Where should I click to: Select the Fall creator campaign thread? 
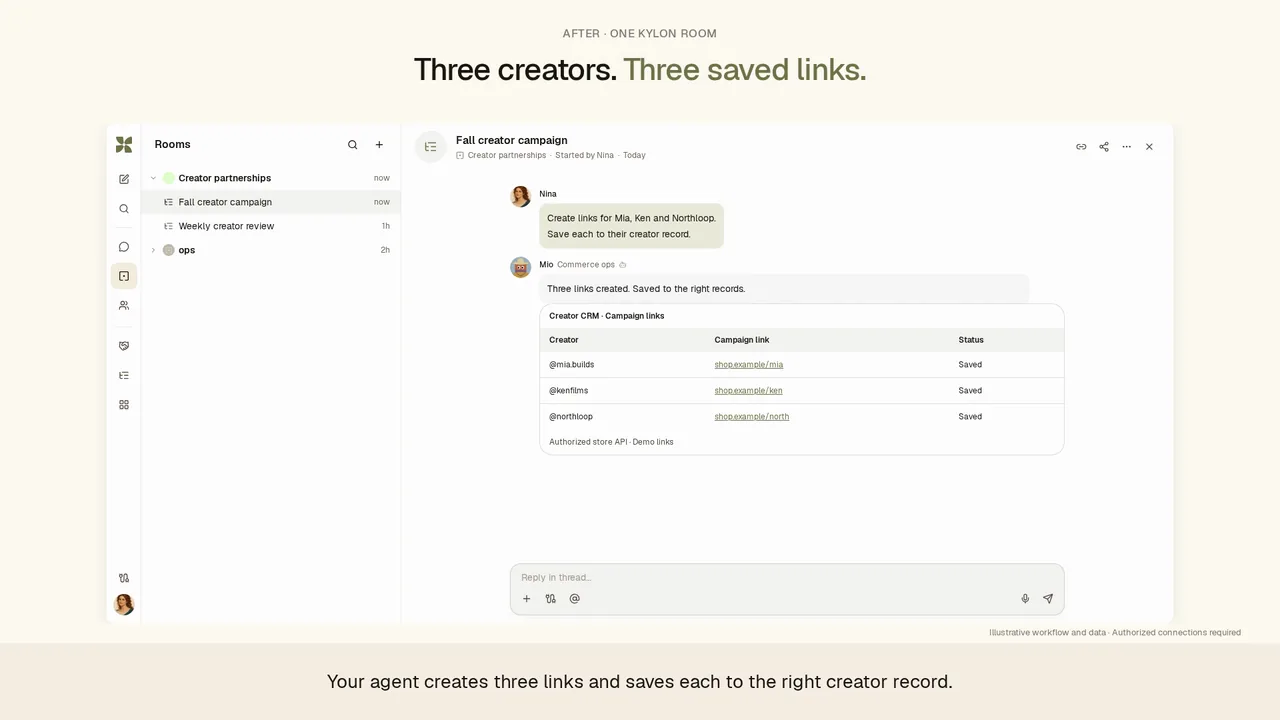click(x=271, y=202)
